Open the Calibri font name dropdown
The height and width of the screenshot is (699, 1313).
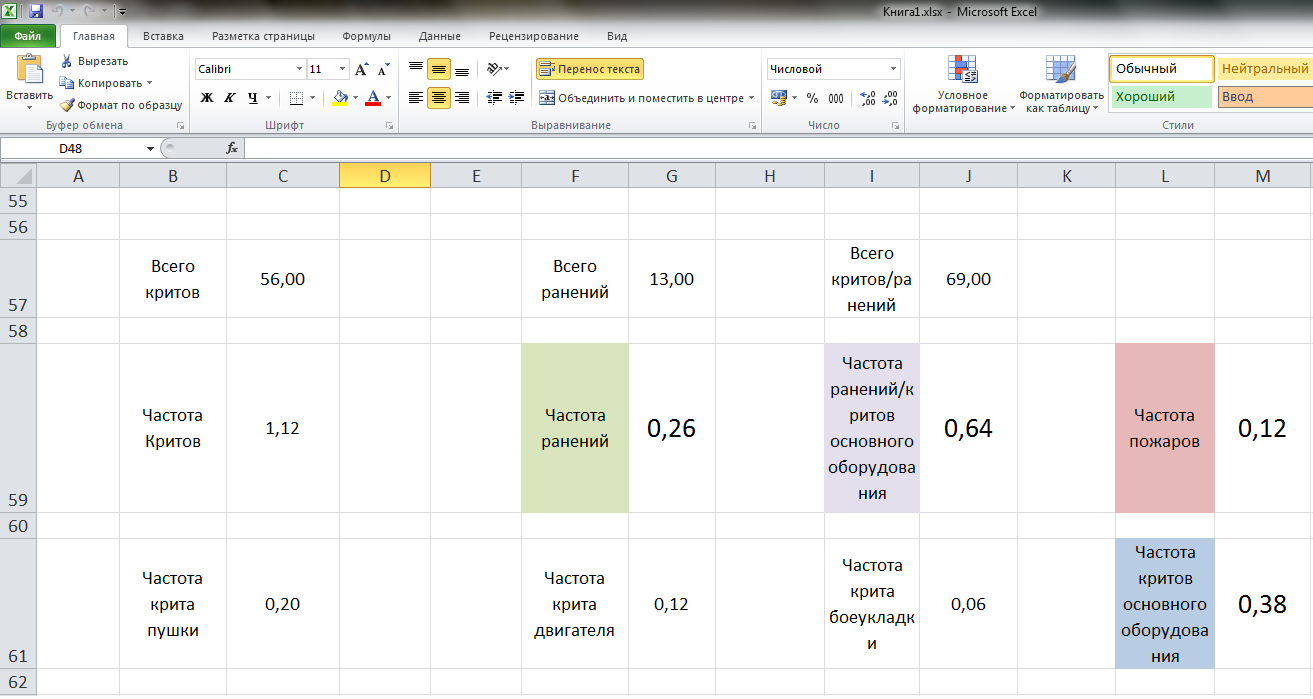click(299, 69)
